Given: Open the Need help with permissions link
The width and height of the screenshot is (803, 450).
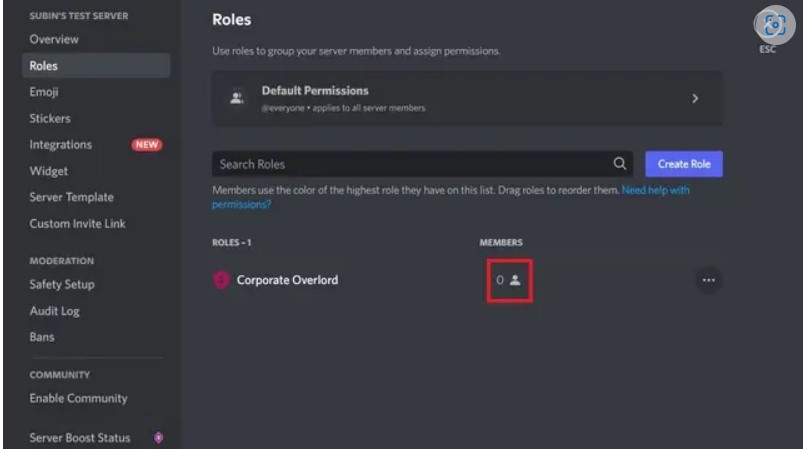Looking at the screenshot, I should pyautogui.click(x=655, y=190).
